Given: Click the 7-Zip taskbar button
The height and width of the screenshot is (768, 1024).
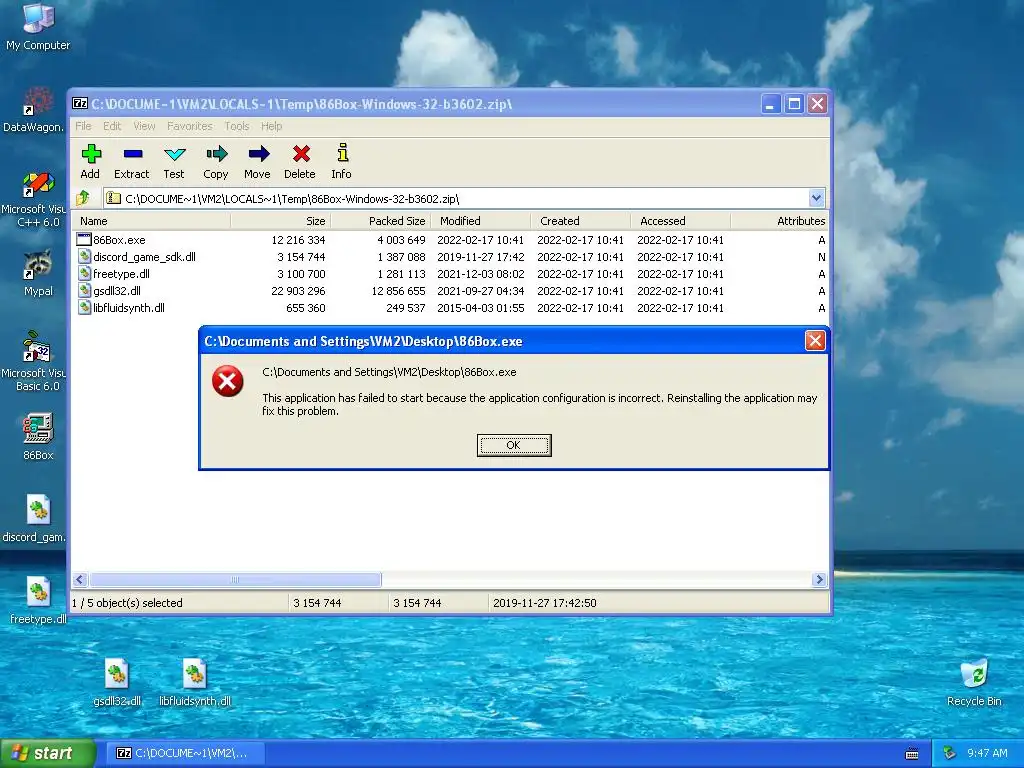Looking at the screenshot, I should click(186, 753).
